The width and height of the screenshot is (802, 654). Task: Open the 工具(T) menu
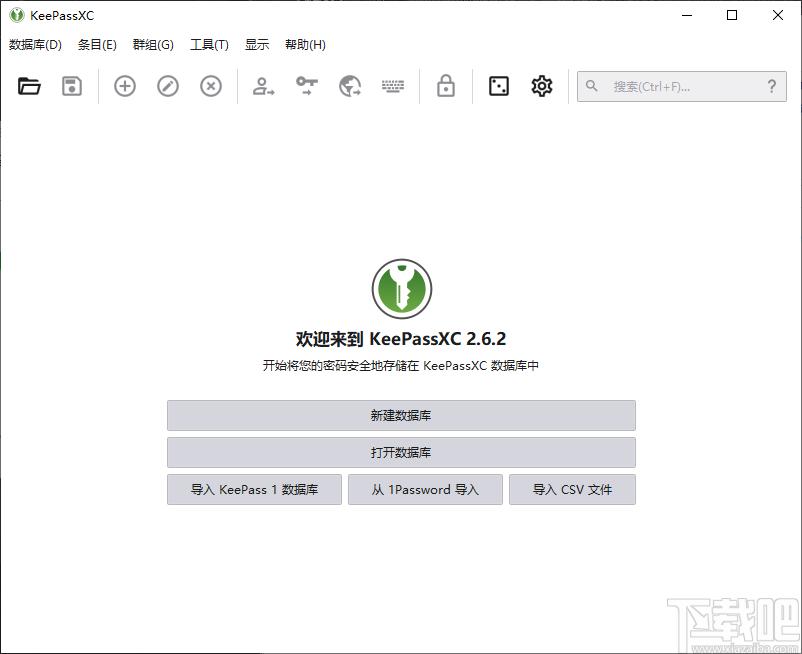pyautogui.click(x=209, y=45)
